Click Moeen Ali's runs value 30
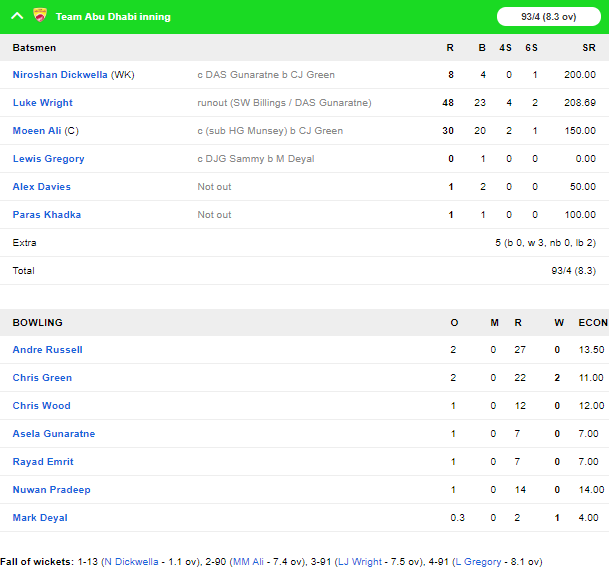609x571 pixels. point(448,131)
